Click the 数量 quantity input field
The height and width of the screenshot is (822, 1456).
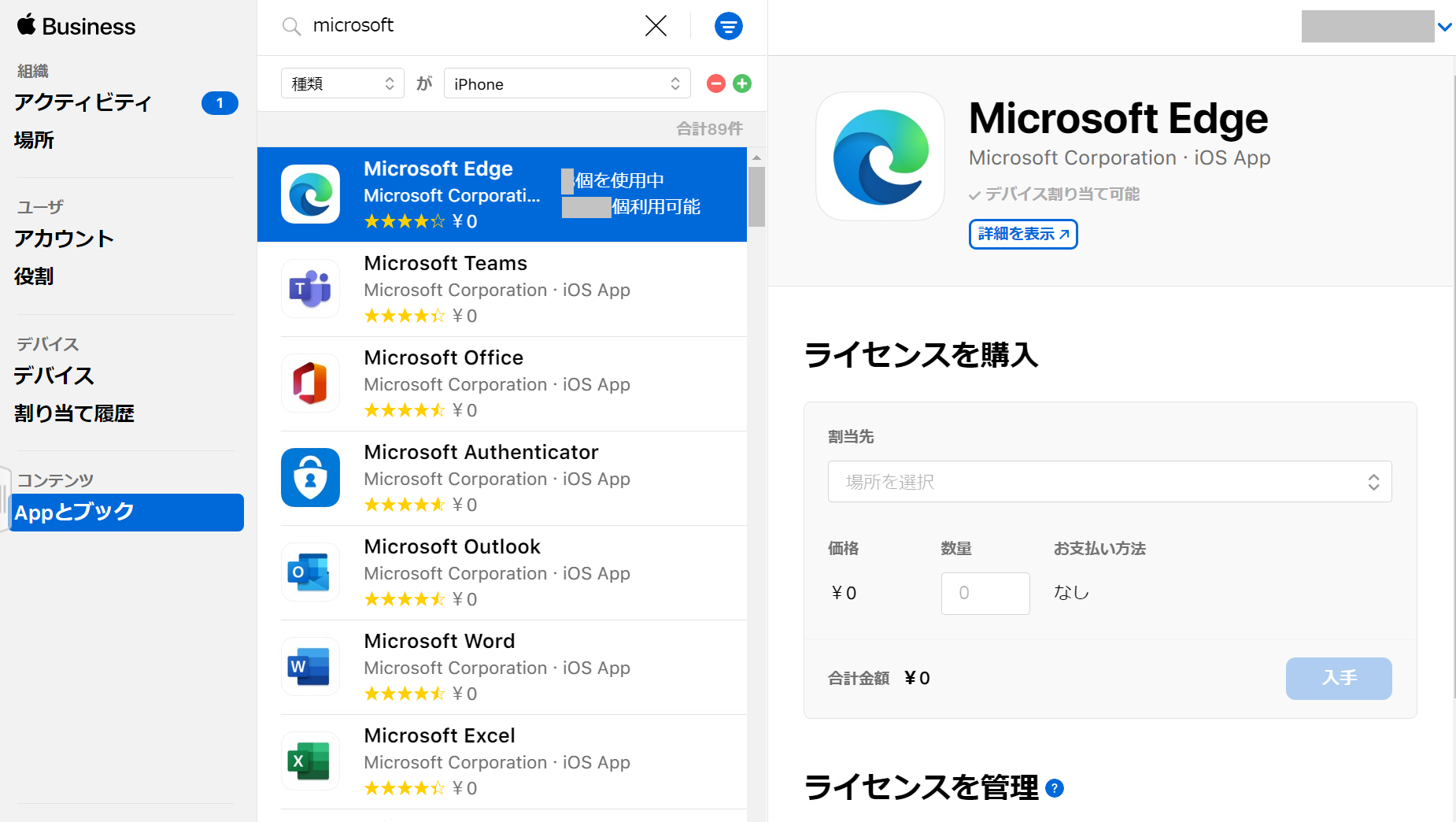(985, 593)
